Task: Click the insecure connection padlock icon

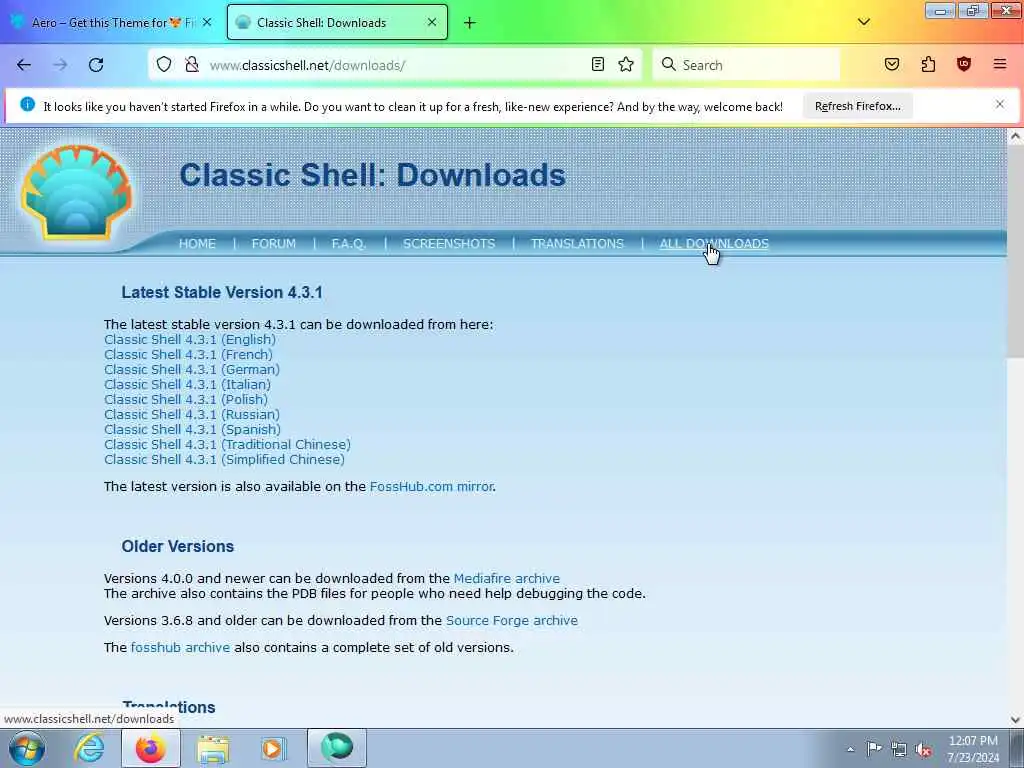Action: point(191,65)
